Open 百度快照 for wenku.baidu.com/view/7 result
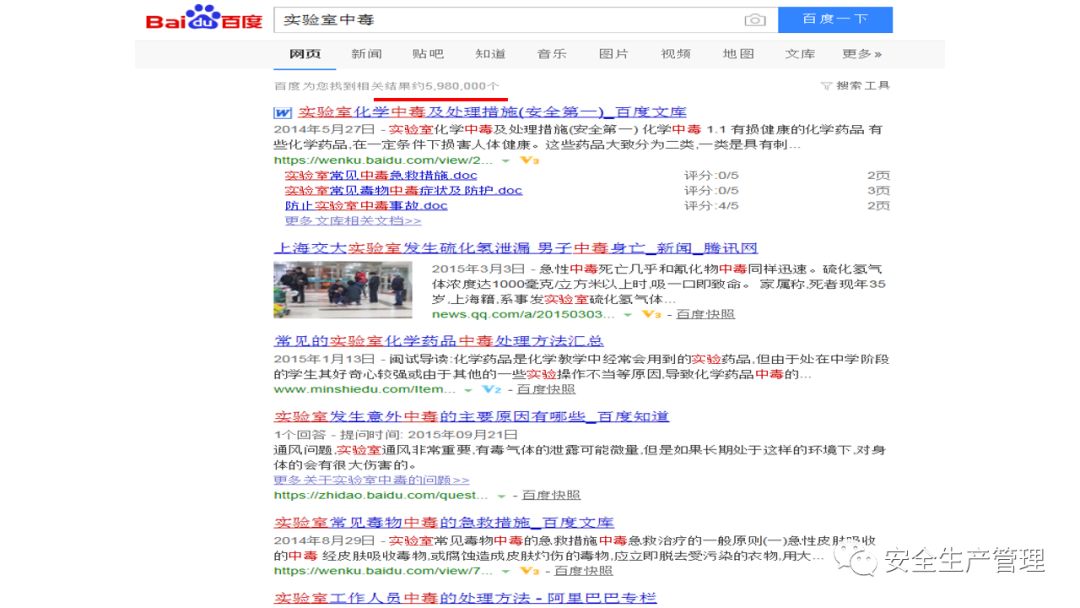This screenshot has width=1080, height=608. (x=583, y=571)
